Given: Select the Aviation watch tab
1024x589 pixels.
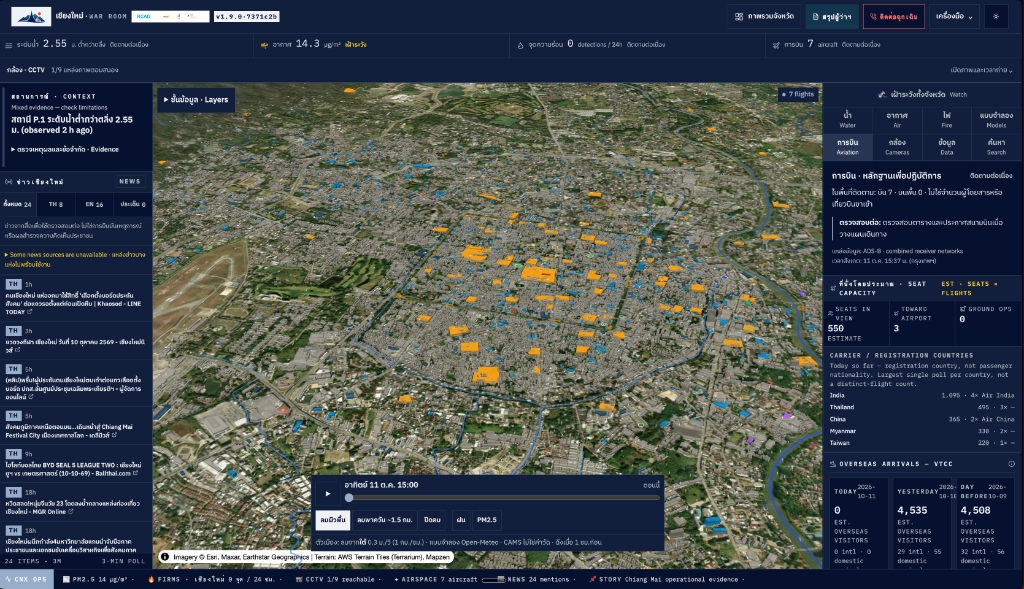Looking at the screenshot, I should click(x=847, y=147).
